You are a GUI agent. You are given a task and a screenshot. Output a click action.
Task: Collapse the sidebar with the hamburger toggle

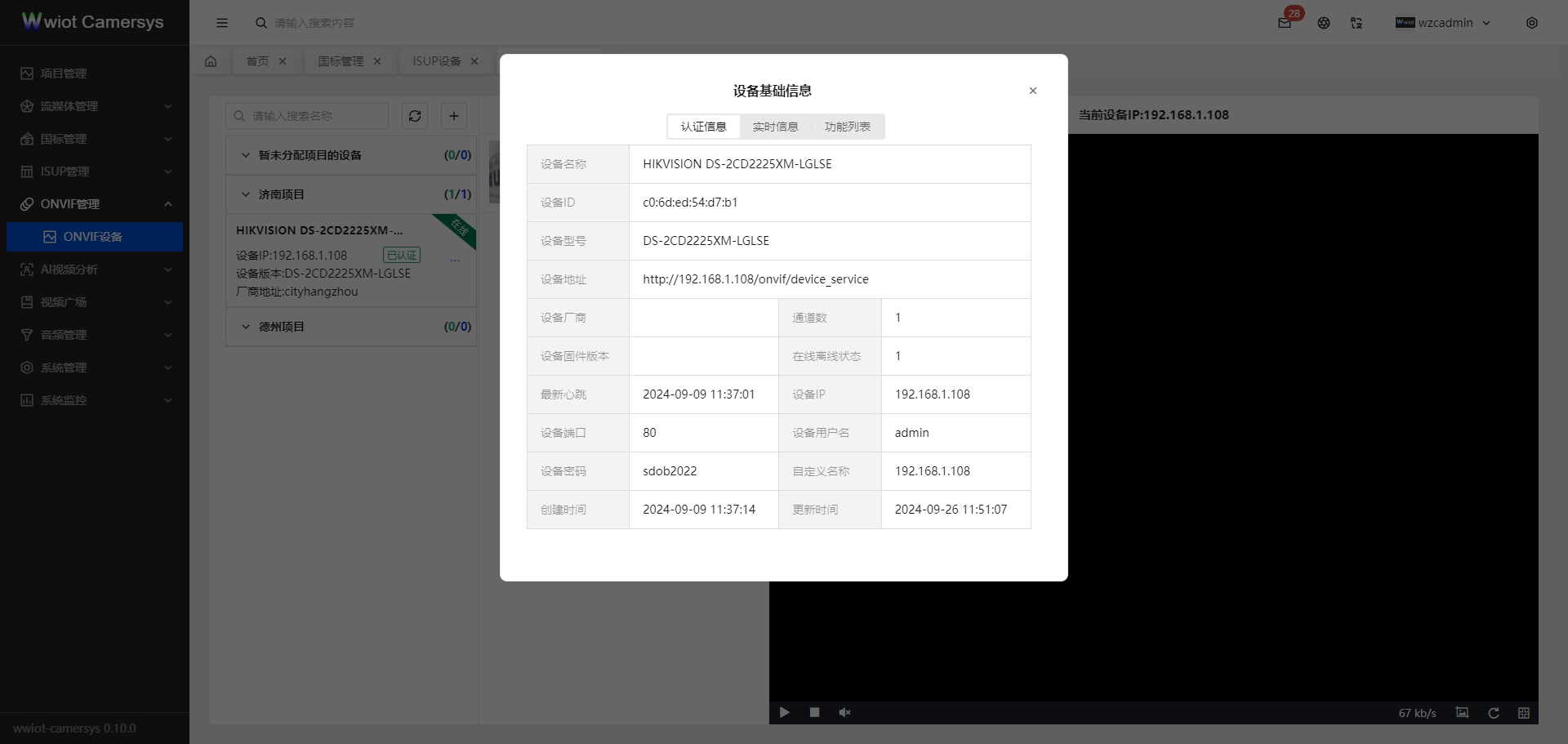click(x=222, y=23)
